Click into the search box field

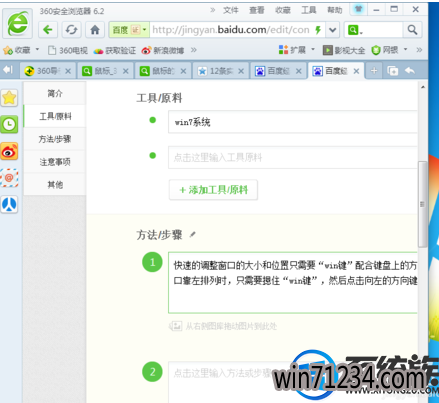pyautogui.click(x=384, y=30)
